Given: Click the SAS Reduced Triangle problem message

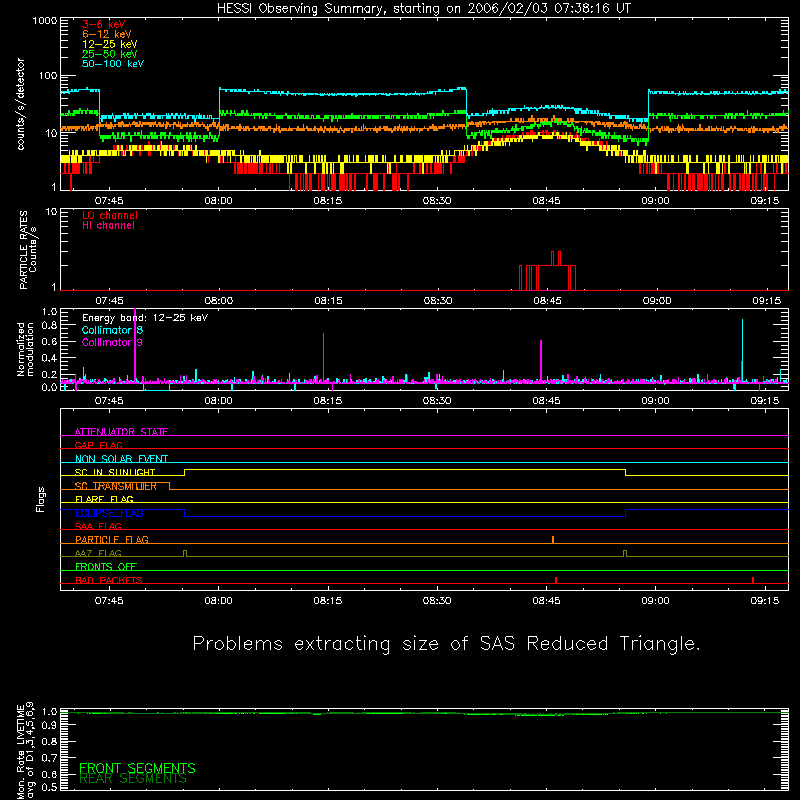Looking at the screenshot, I should click(x=446, y=643).
